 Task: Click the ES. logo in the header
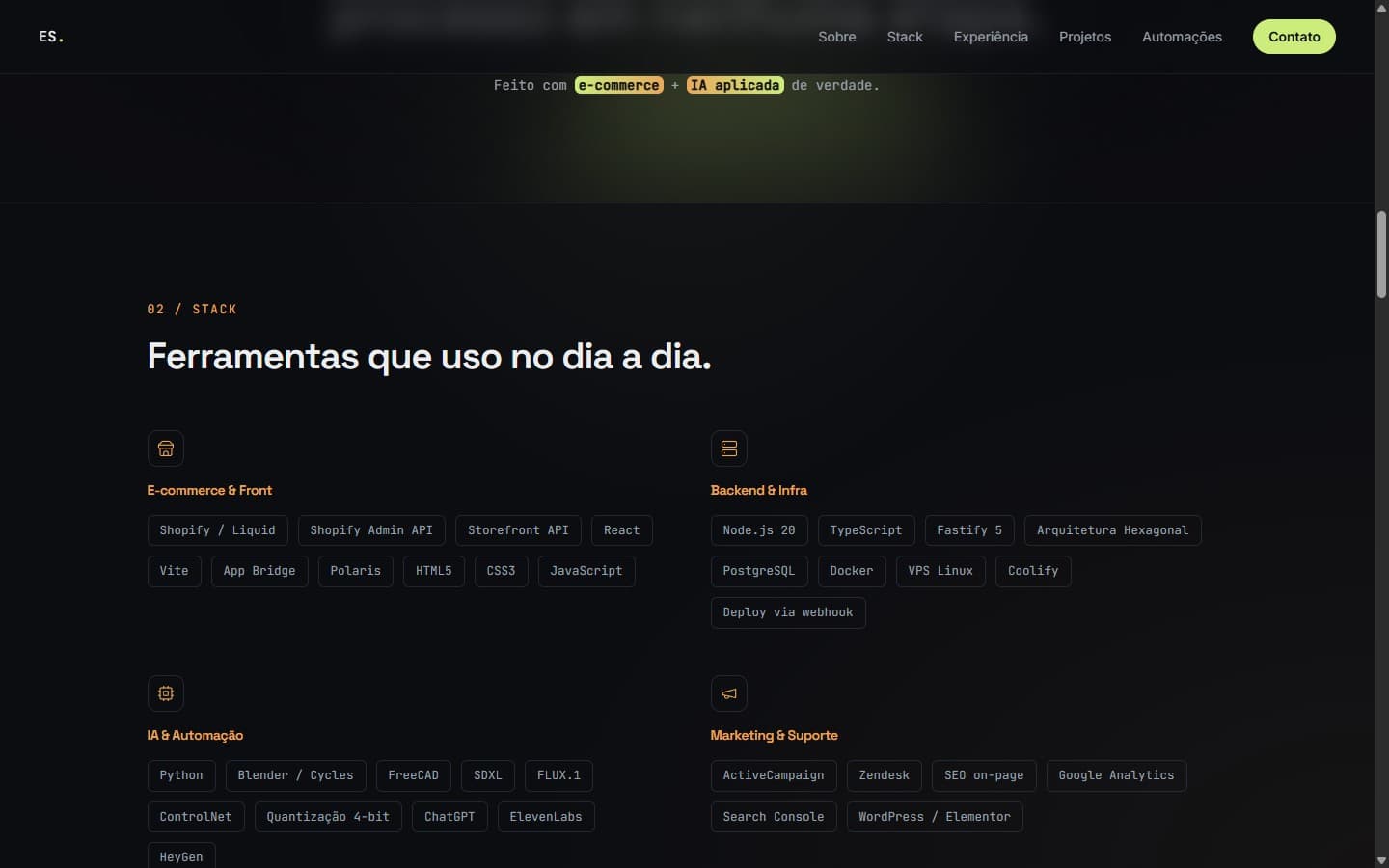51,37
